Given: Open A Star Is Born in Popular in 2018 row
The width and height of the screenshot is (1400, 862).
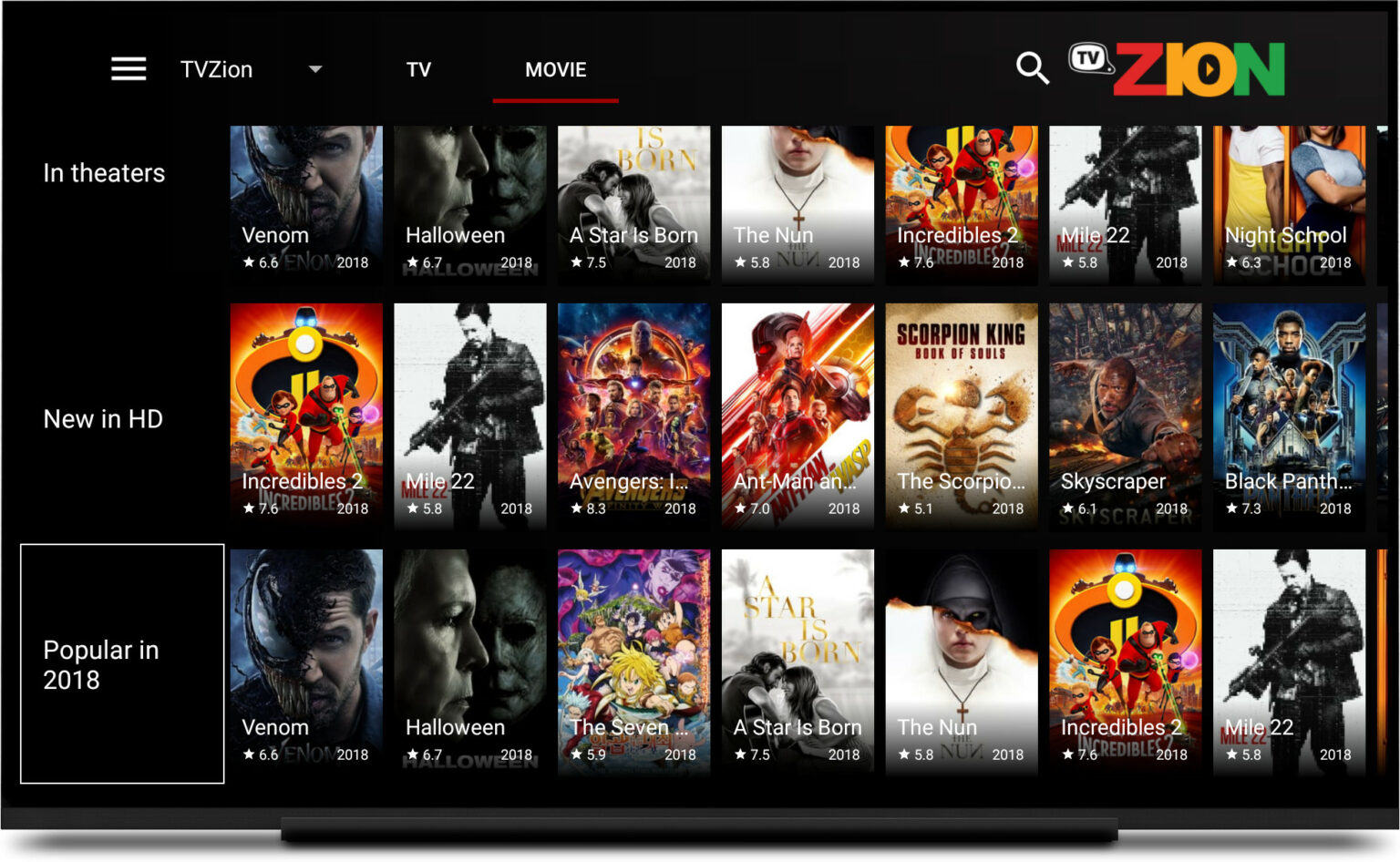Looking at the screenshot, I should pos(798,662).
